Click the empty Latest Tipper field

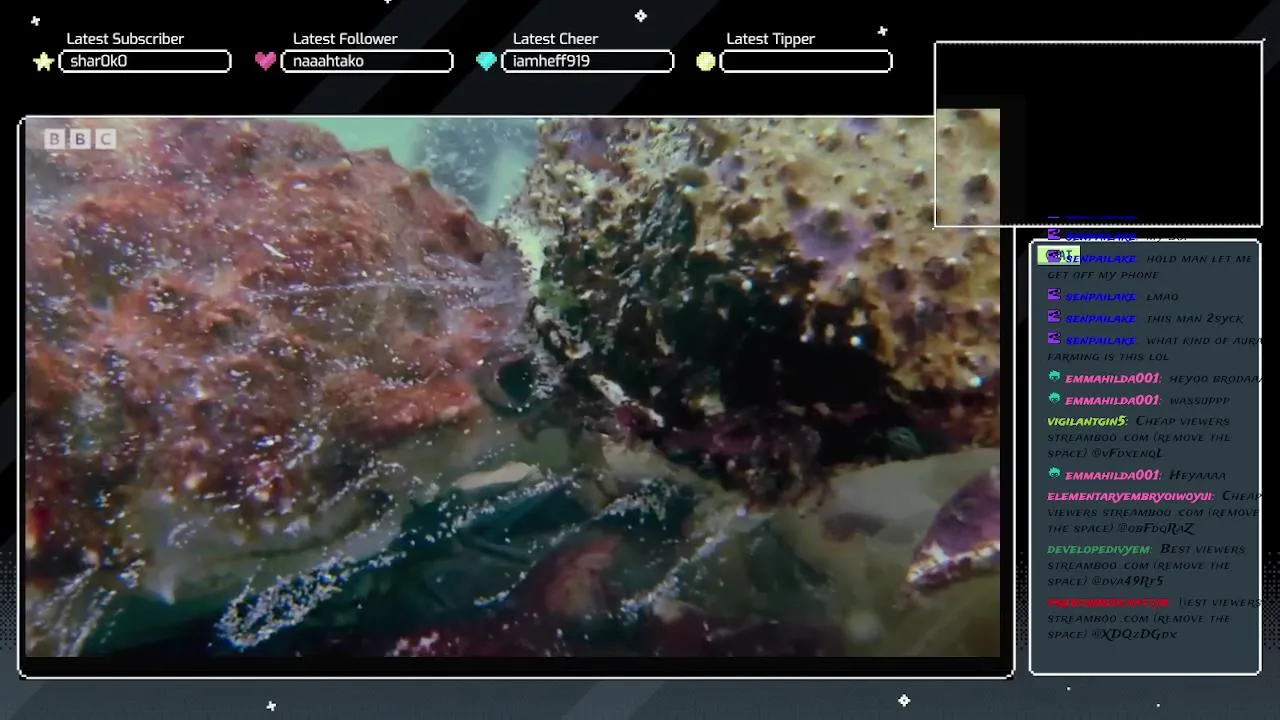click(806, 61)
